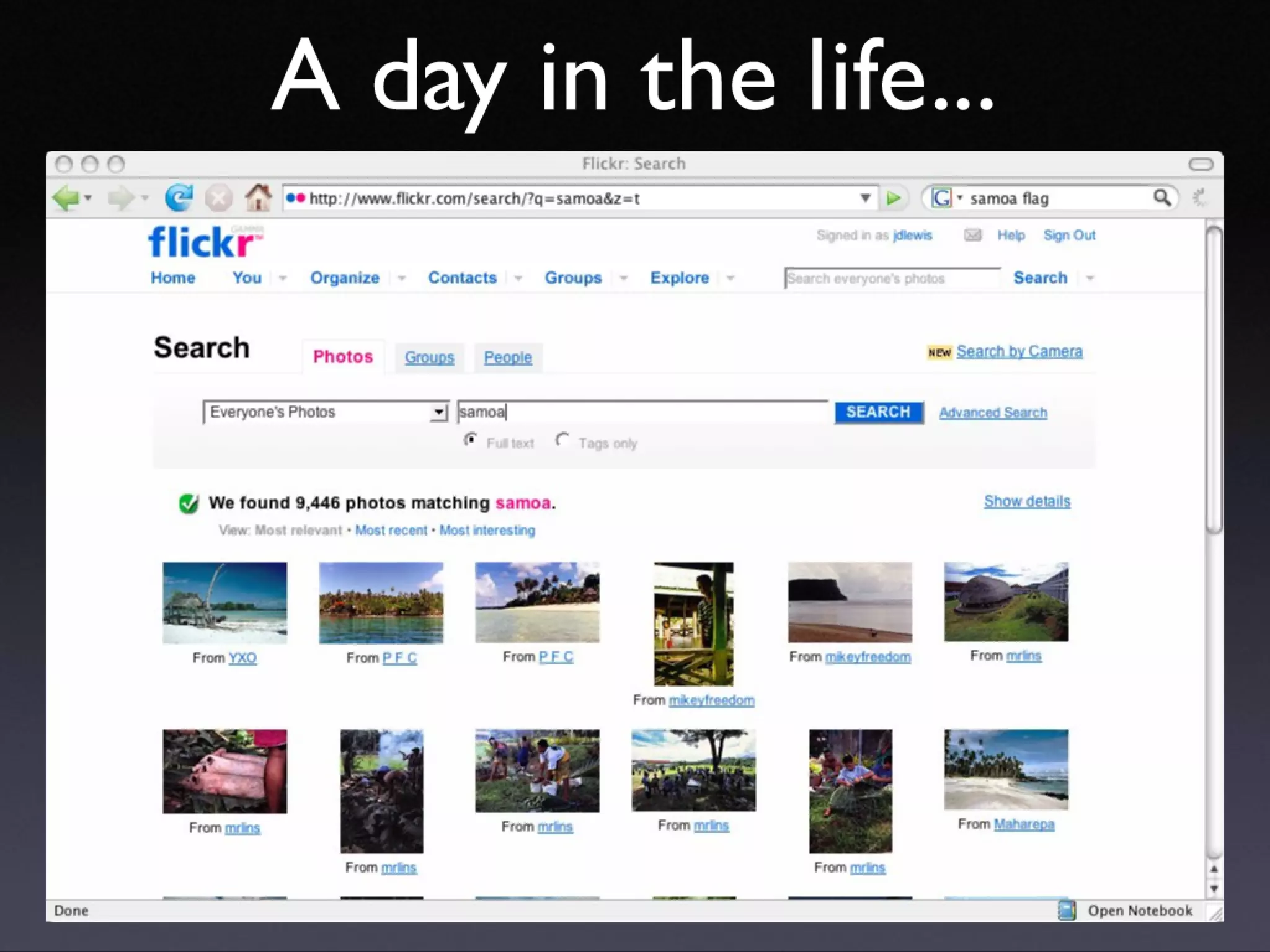Select the Tags only radio button
Image resolution: width=1270 pixels, height=952 pixels.
pyautogui.click(x=562, y=440)
